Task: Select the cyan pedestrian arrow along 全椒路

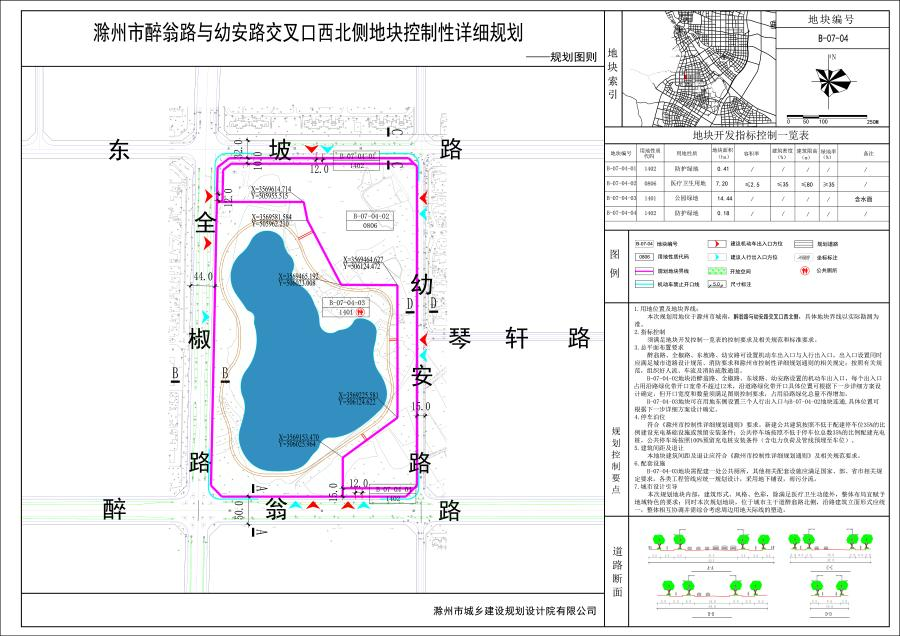Action: tap(205, 317)
